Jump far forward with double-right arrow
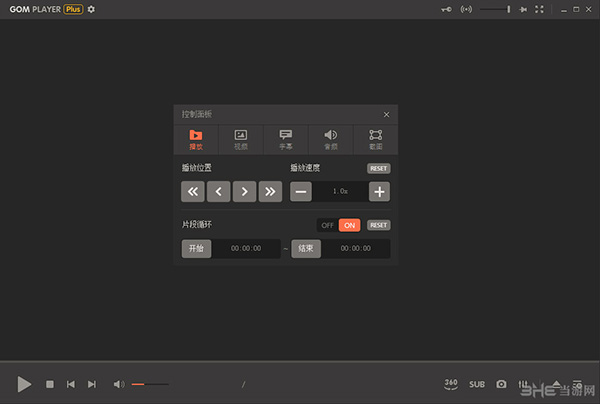This screenshot has height=404, width=600. click(x=270, y=191)
